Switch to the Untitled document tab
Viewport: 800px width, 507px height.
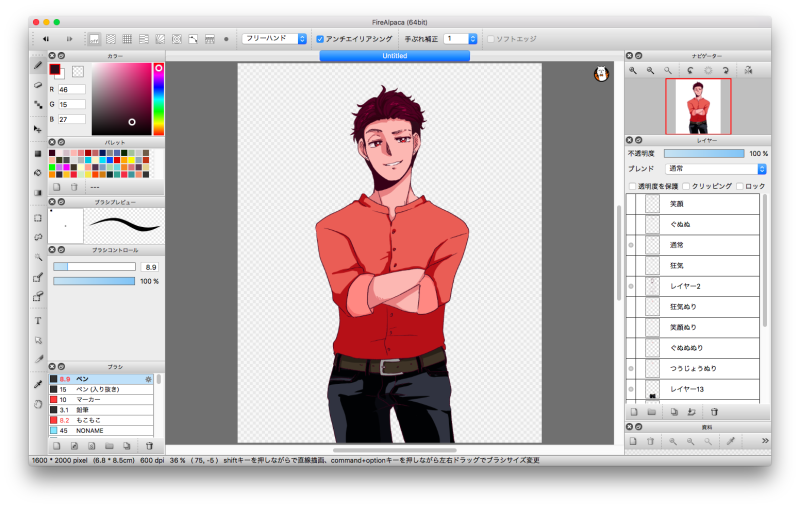pyautogui.click(x=394, y=56)
